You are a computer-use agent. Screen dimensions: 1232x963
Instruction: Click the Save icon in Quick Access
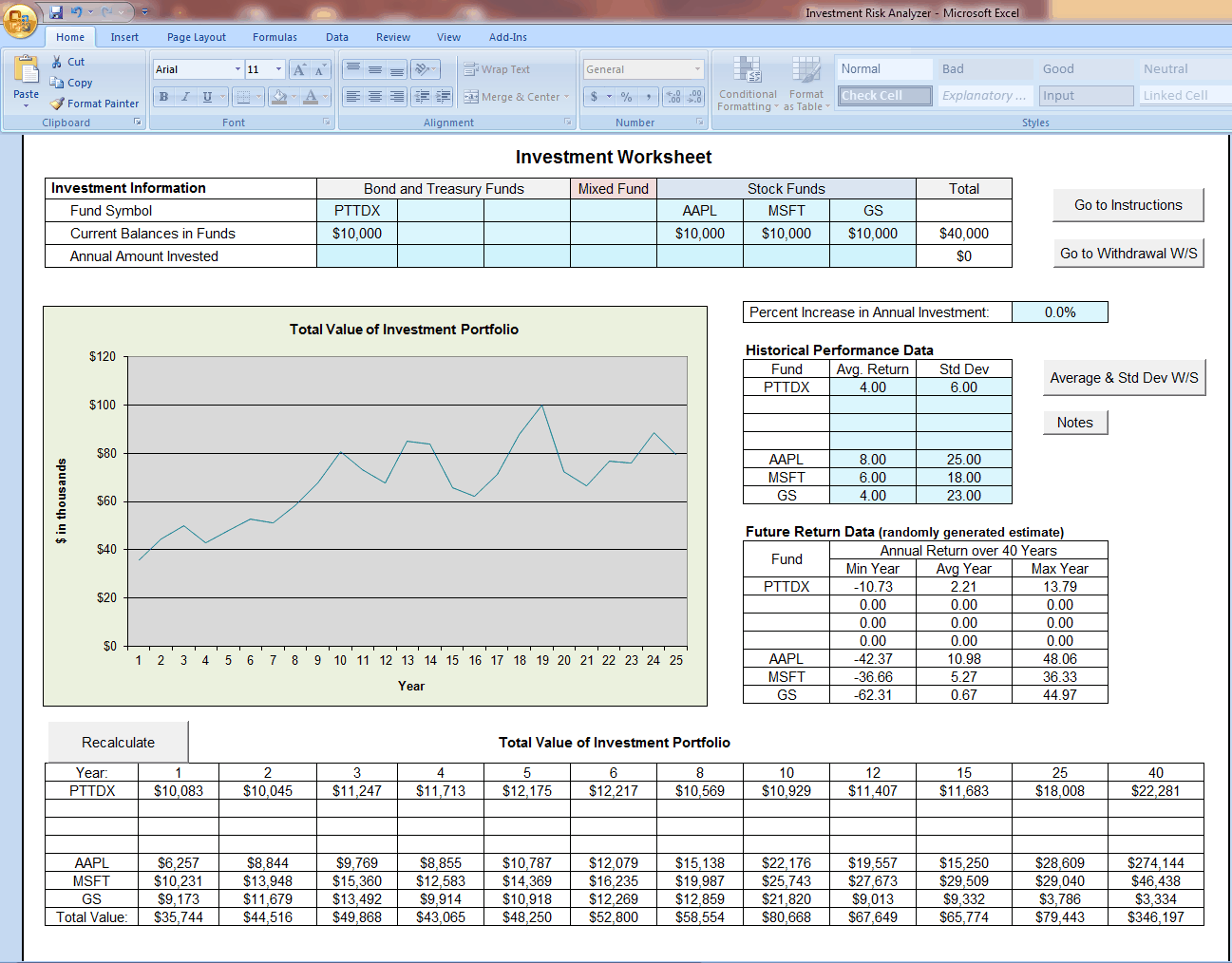point(56,12)
